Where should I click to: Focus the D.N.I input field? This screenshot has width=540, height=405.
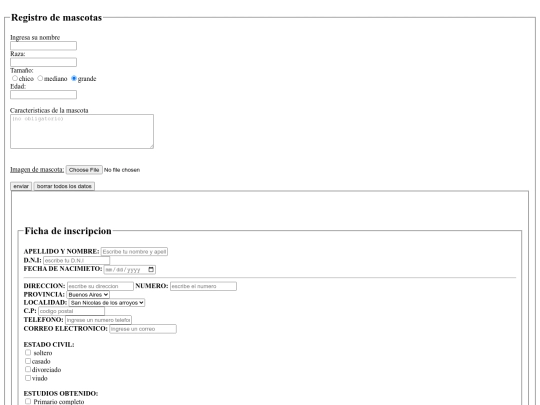coord(76,261)
